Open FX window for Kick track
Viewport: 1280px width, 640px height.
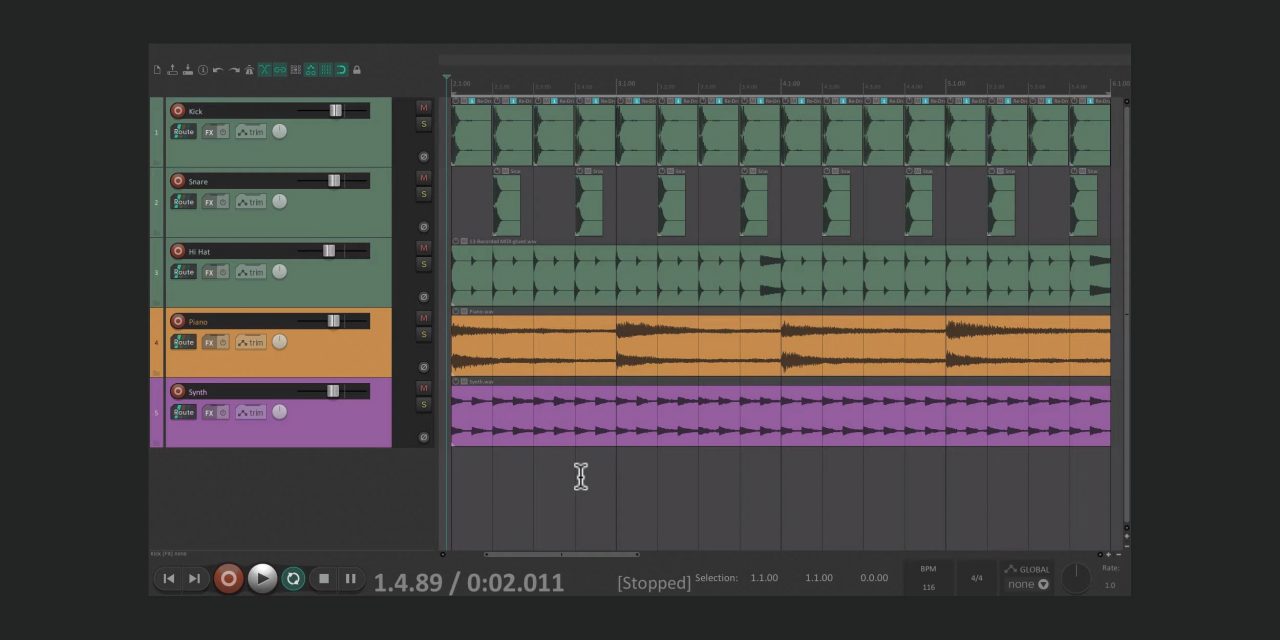click(x=209, y=132)
